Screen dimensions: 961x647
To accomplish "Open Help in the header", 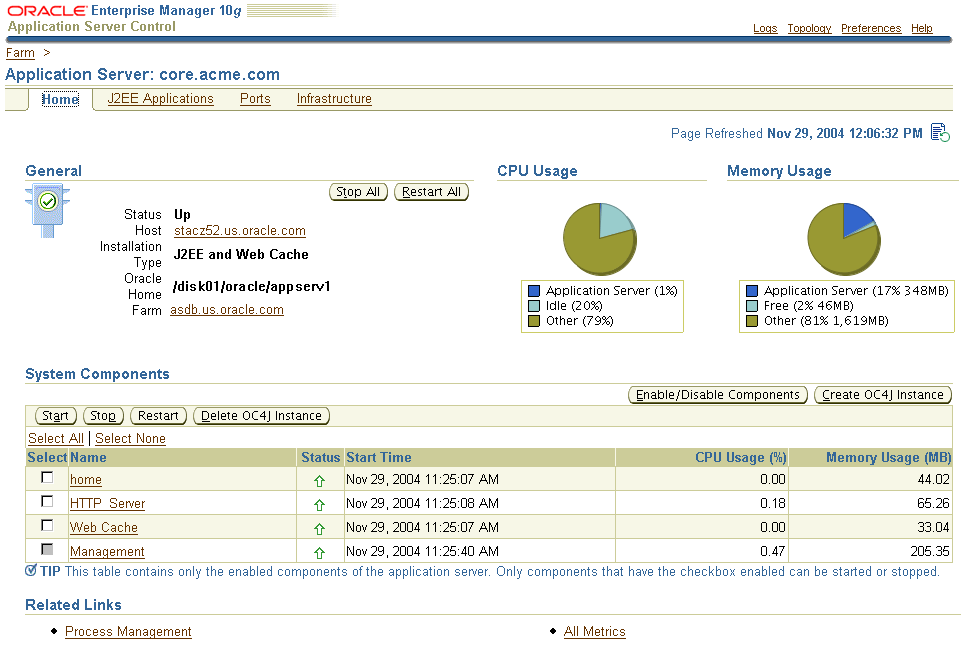I will click(x=922, y=28).
